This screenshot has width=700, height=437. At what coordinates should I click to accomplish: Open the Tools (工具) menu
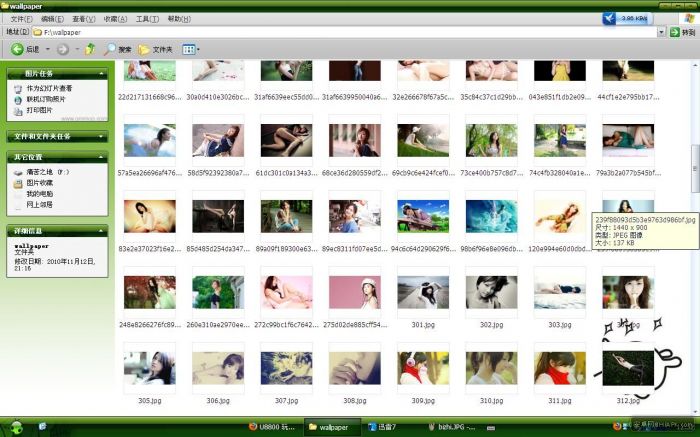point(147,19)
